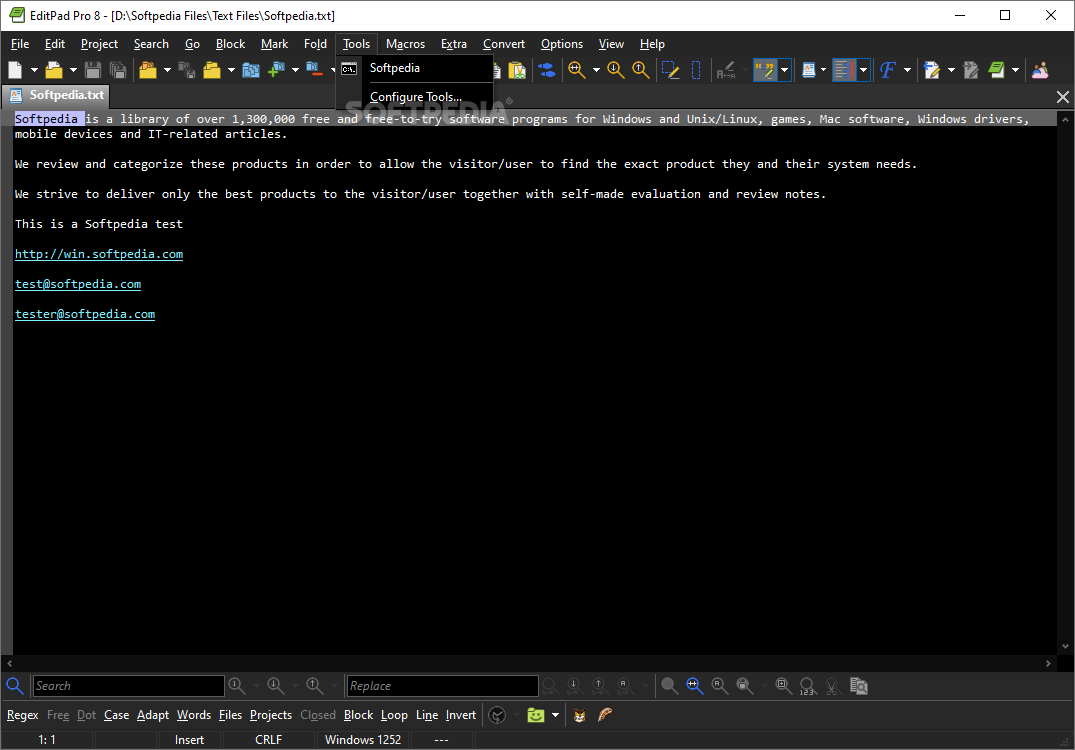The width and height of the screenshot is (1075, 750).
Task: Click the find next down-arrow magnifier
Action: click(x=616, y=70)
